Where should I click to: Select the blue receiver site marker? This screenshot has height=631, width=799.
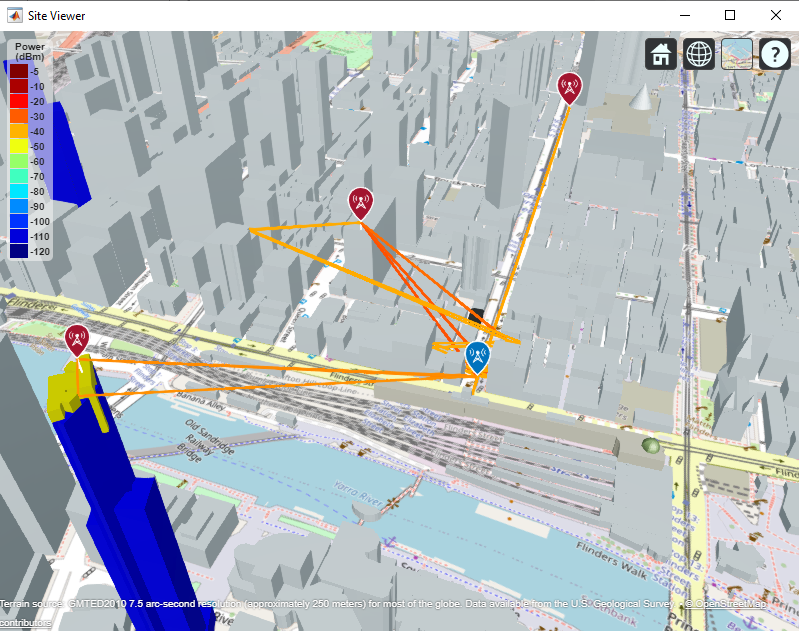click(477, 357)
